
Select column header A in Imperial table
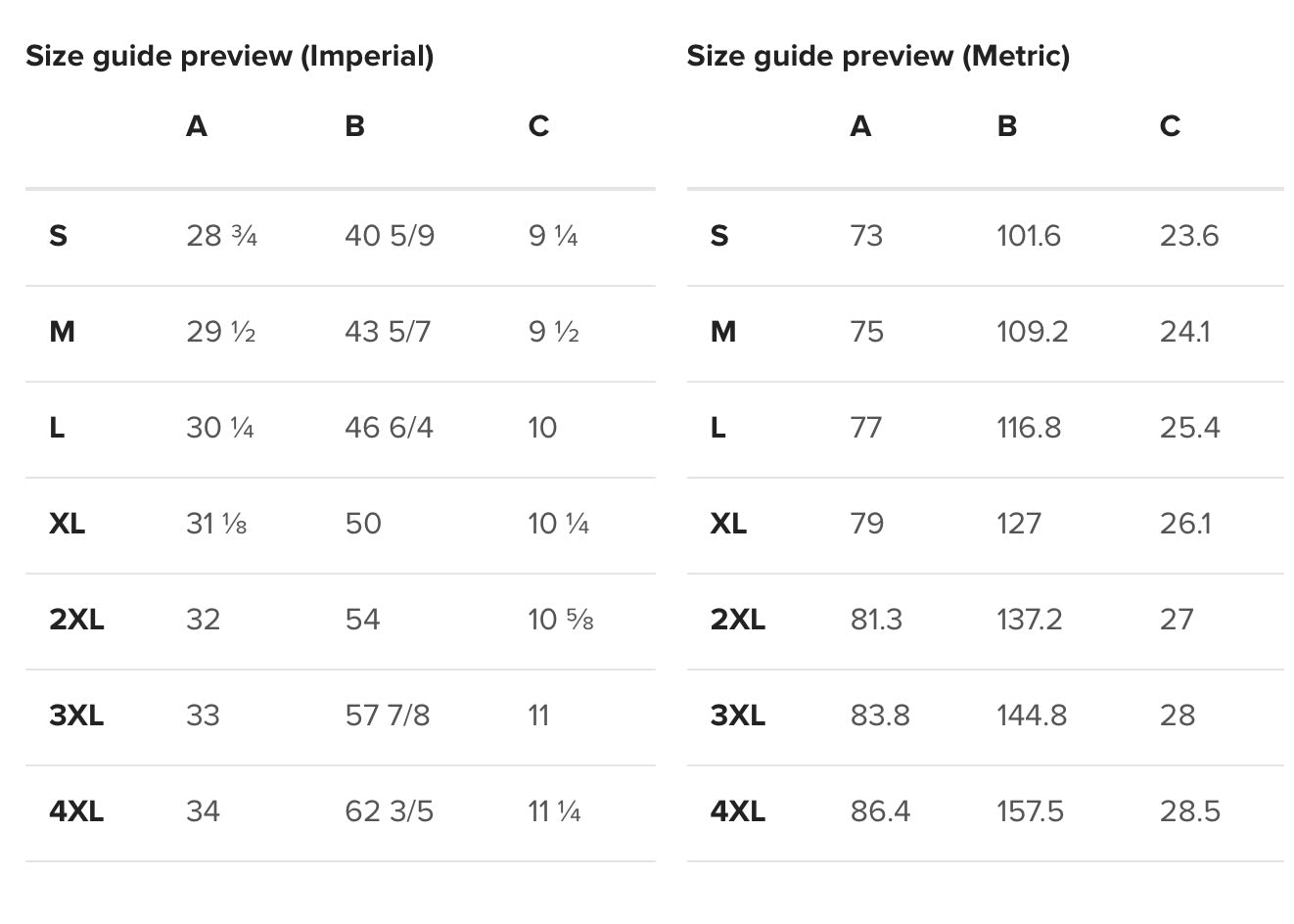click(x=196, y=126)
